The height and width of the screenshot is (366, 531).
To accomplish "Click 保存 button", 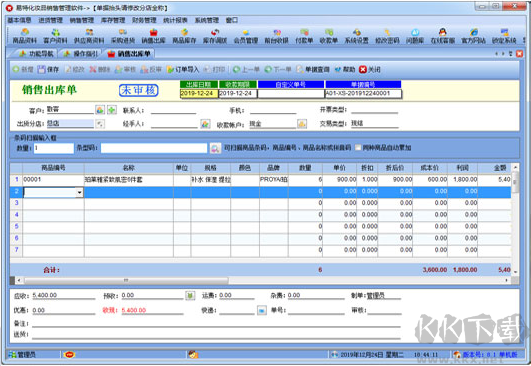I will tap(48, 69).
